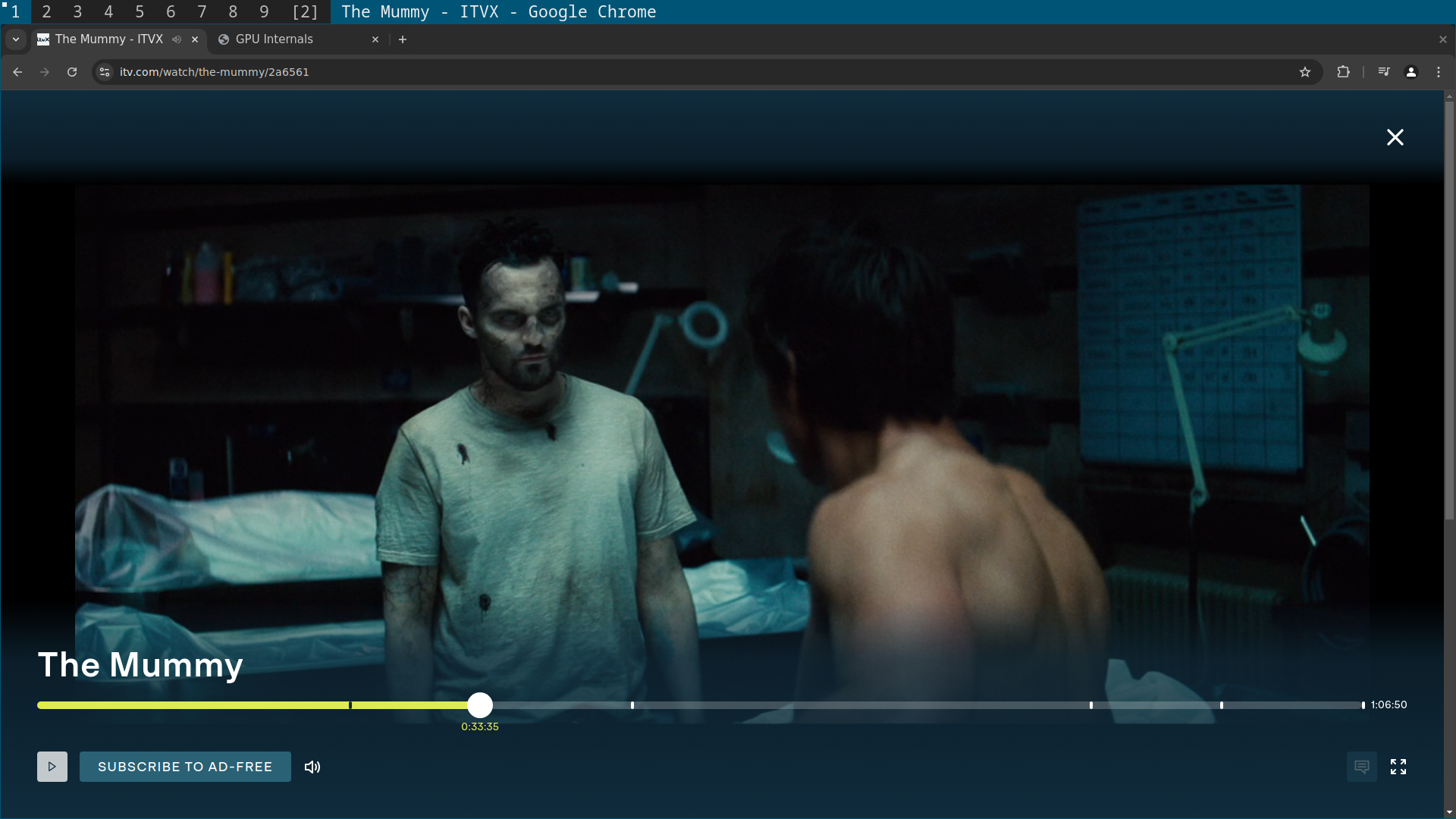Viewport: 1456px width, 819px height.
Task: Mute the video volume icon
Action: pyautogui.click(x=312, y=767)
